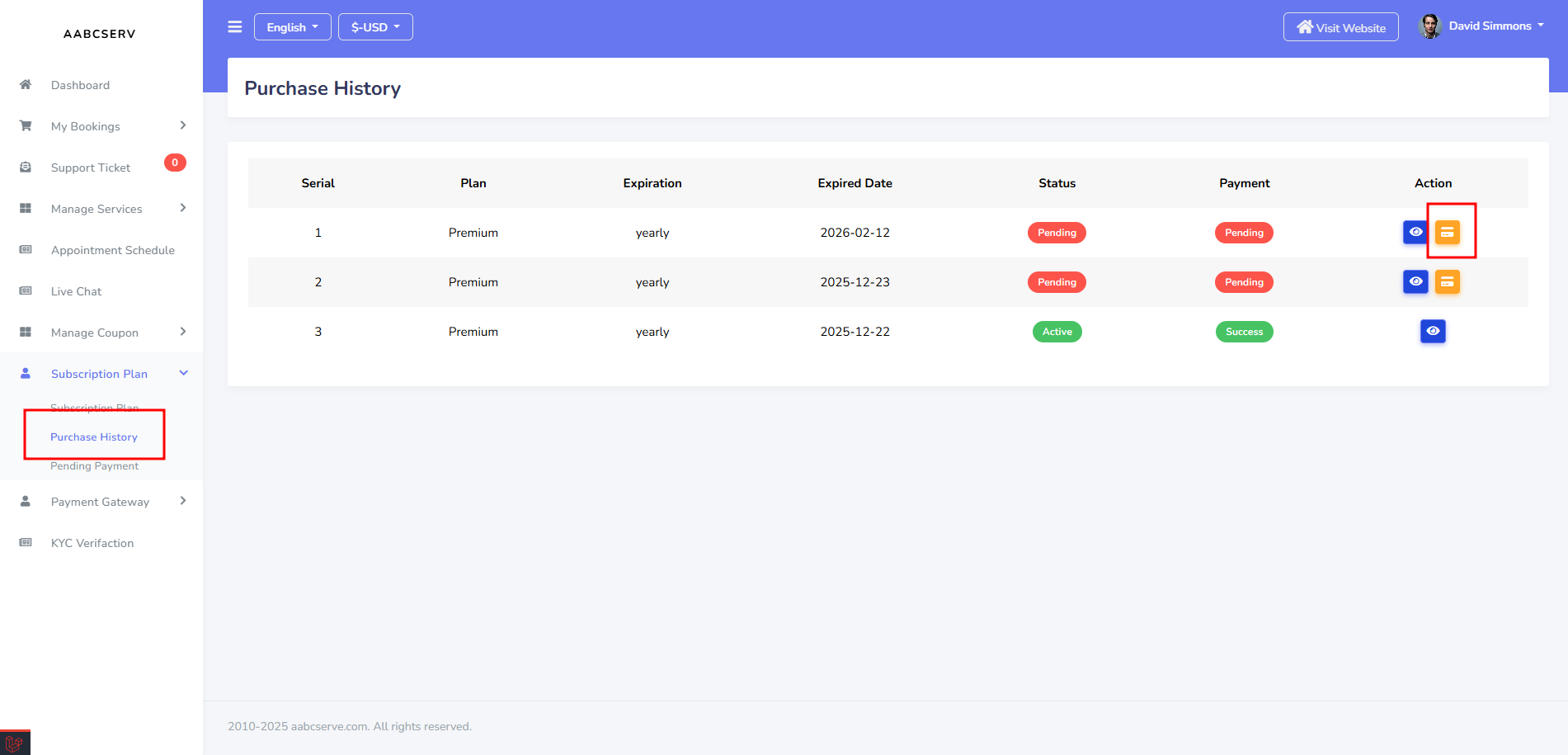Viewport: 1568px width, 755px height.
Task: Pay for the 2026-02-12 purchase
Action: (1448, 233)
